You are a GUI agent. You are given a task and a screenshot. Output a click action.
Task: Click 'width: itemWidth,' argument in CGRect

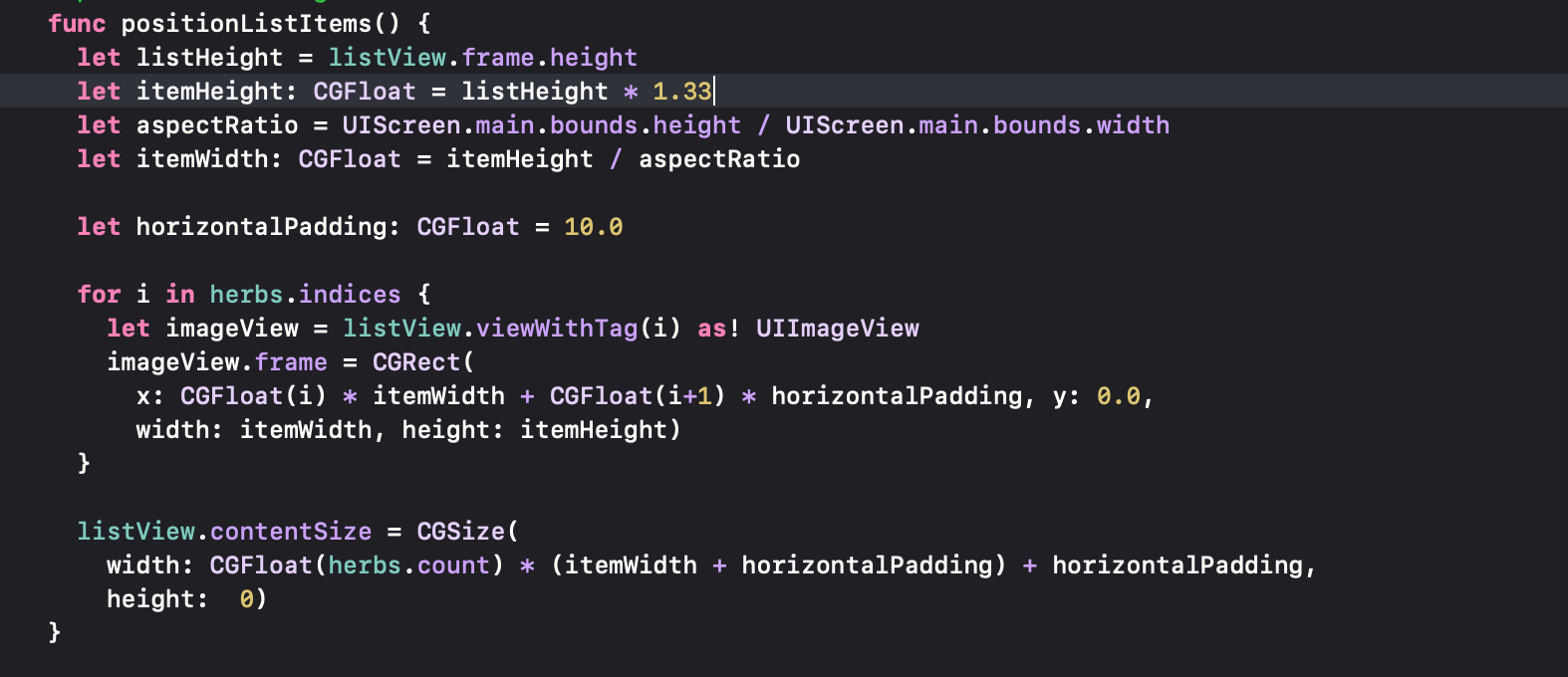click(x=261, y=430)
